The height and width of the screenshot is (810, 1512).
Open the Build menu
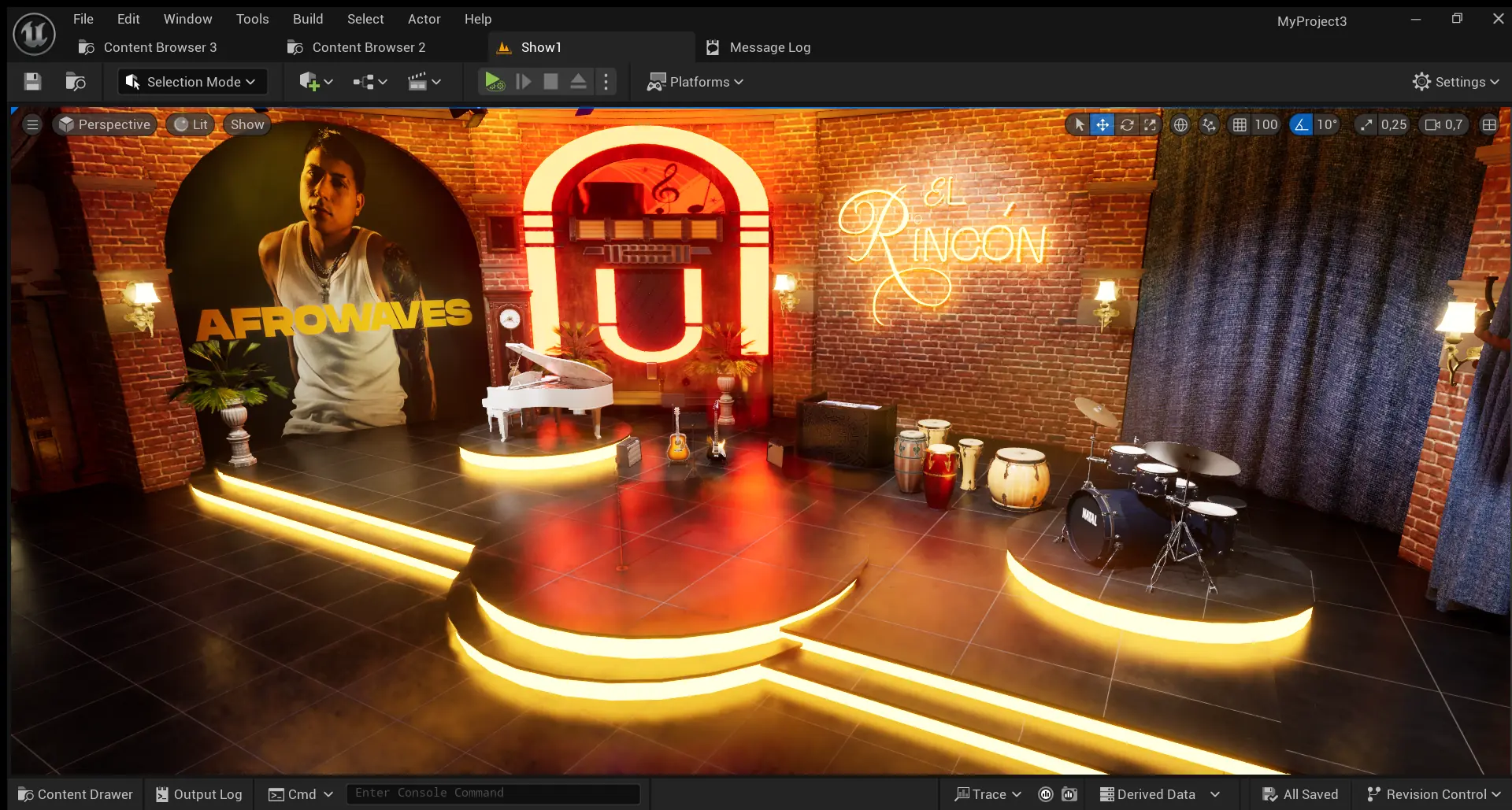coord(308,19)
